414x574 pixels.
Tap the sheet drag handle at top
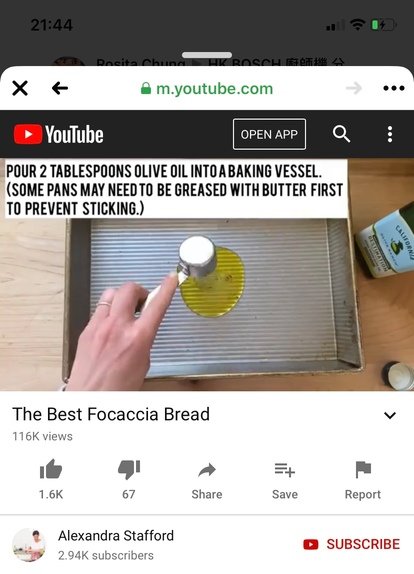207,55
